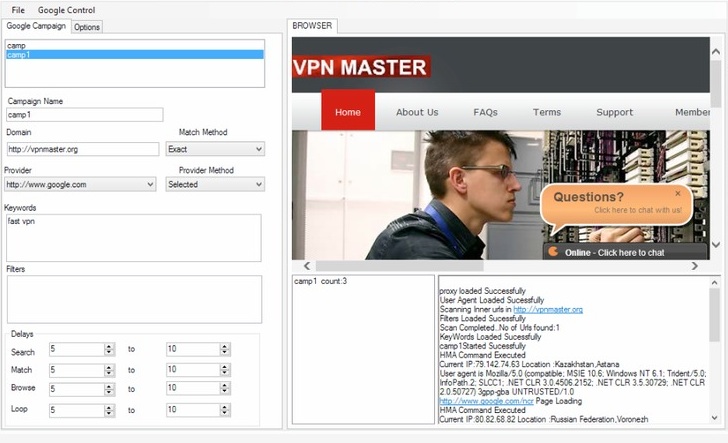Click the Search delay minimum field

tap(77, 349)
